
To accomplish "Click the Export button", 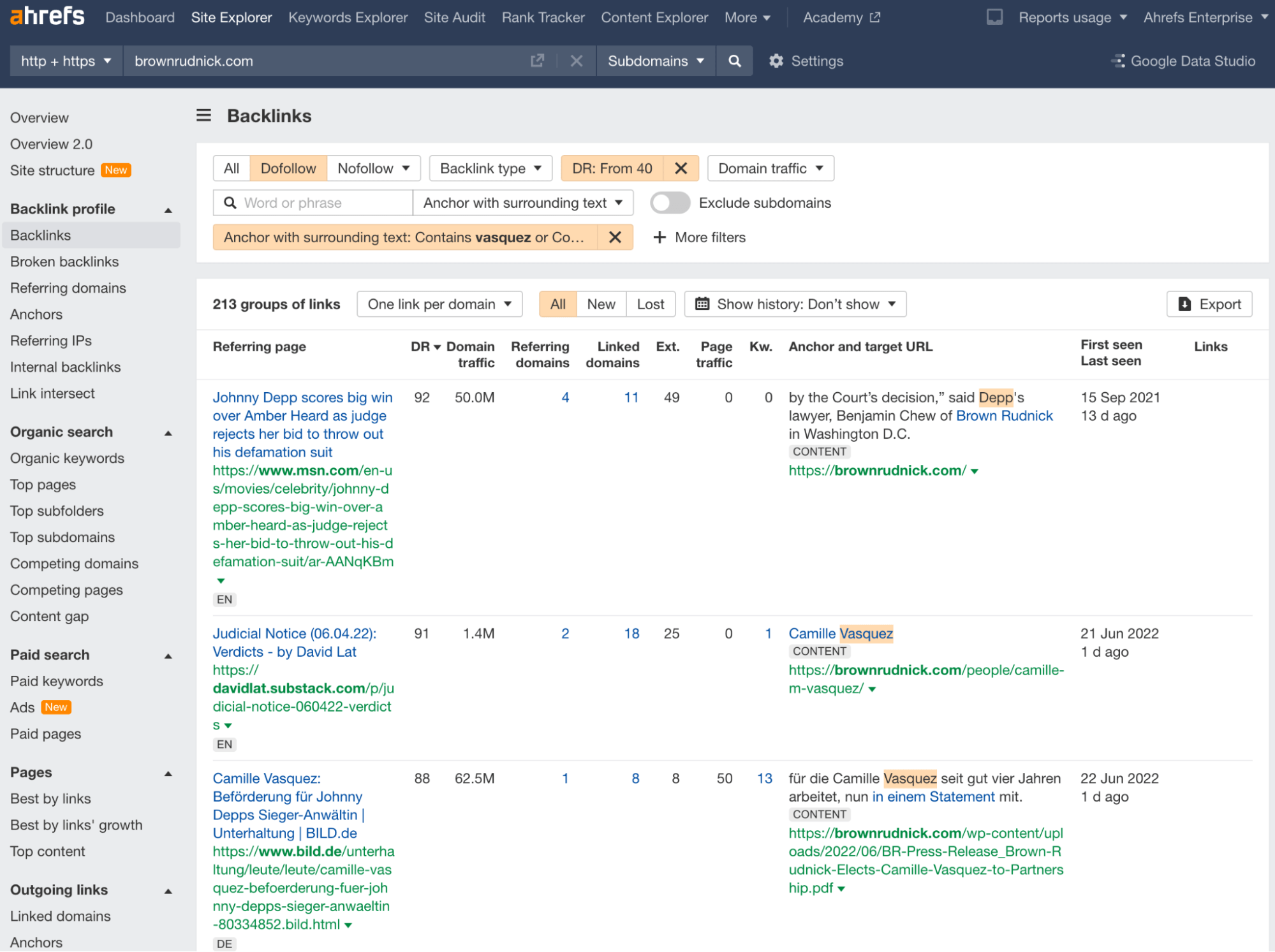I will 1209,304.
